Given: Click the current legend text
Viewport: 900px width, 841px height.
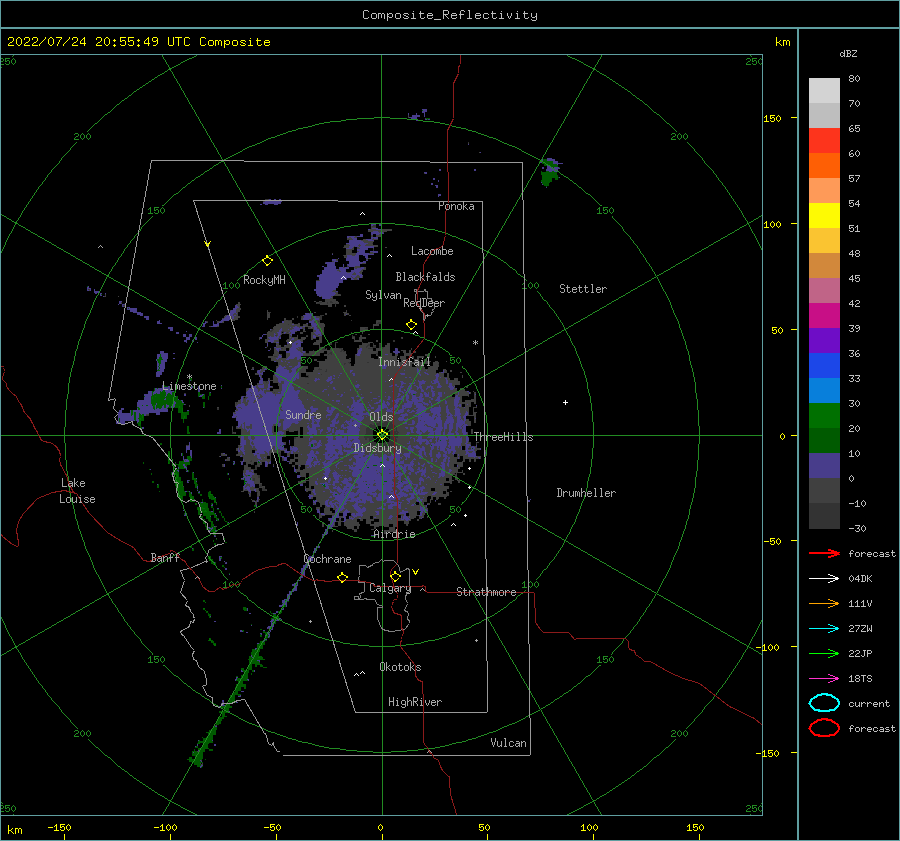Looking at the screenshot, I should (x=869, y=703).
